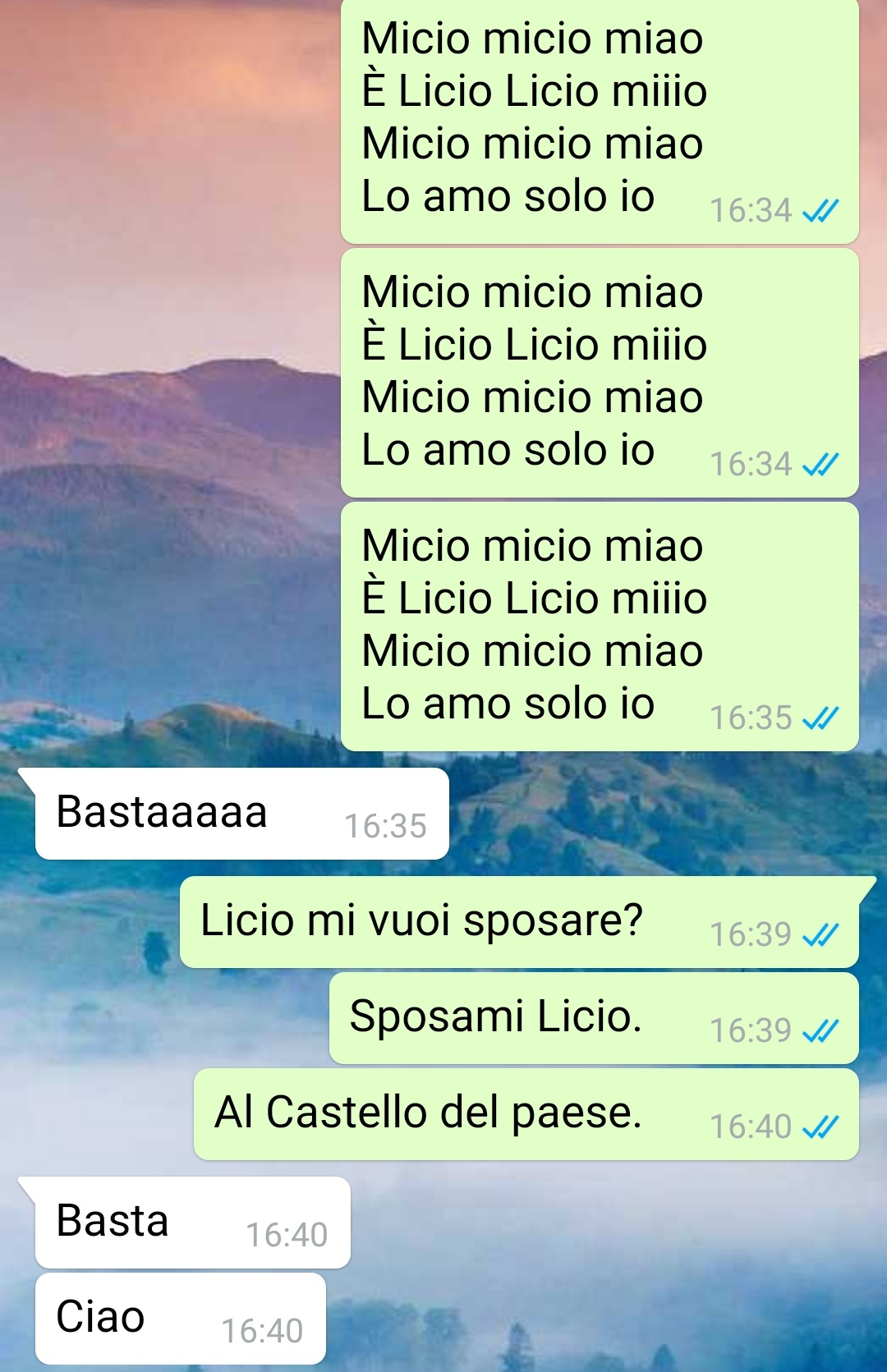Tap the 16:39 timestamp on 'Sposami Licio.'

coord(751,1030)
